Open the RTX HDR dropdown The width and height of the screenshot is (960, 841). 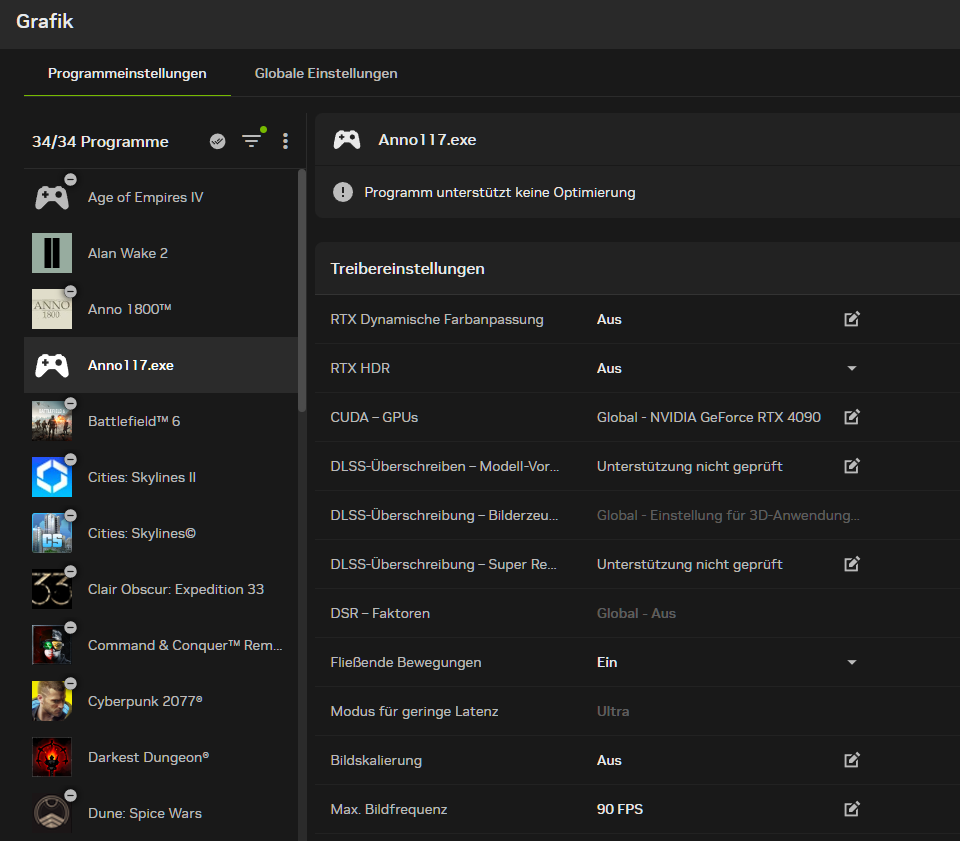tap(852, 368)
